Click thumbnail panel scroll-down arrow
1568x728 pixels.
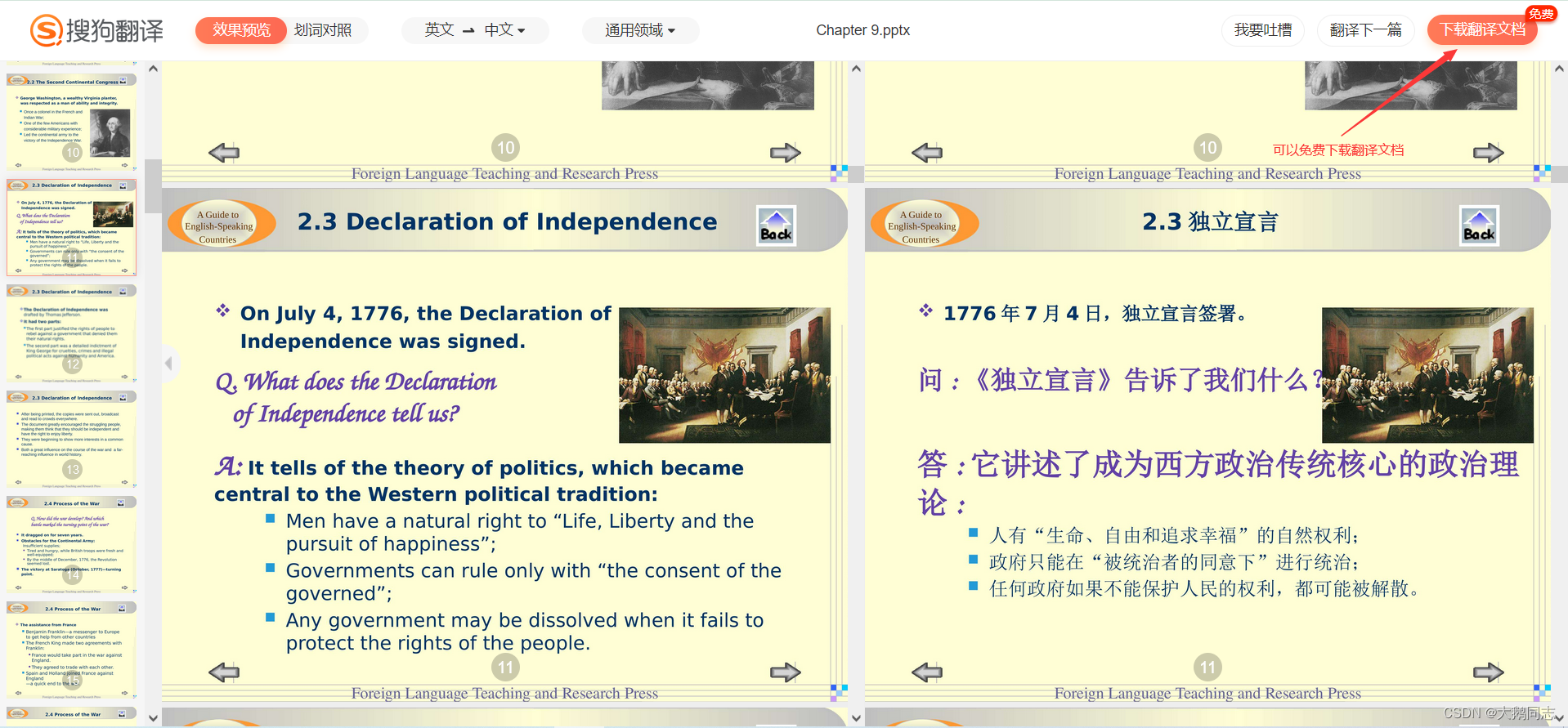(153, 718)
